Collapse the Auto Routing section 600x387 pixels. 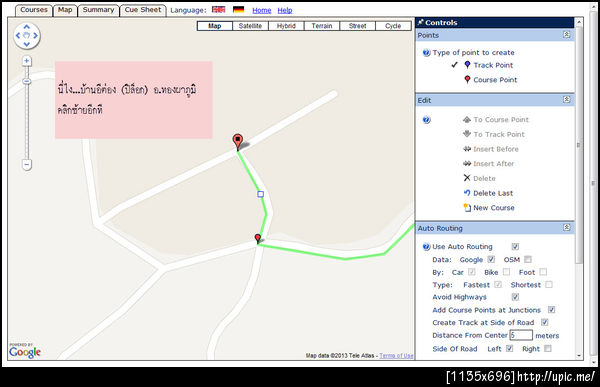click(x=567, y=228)
